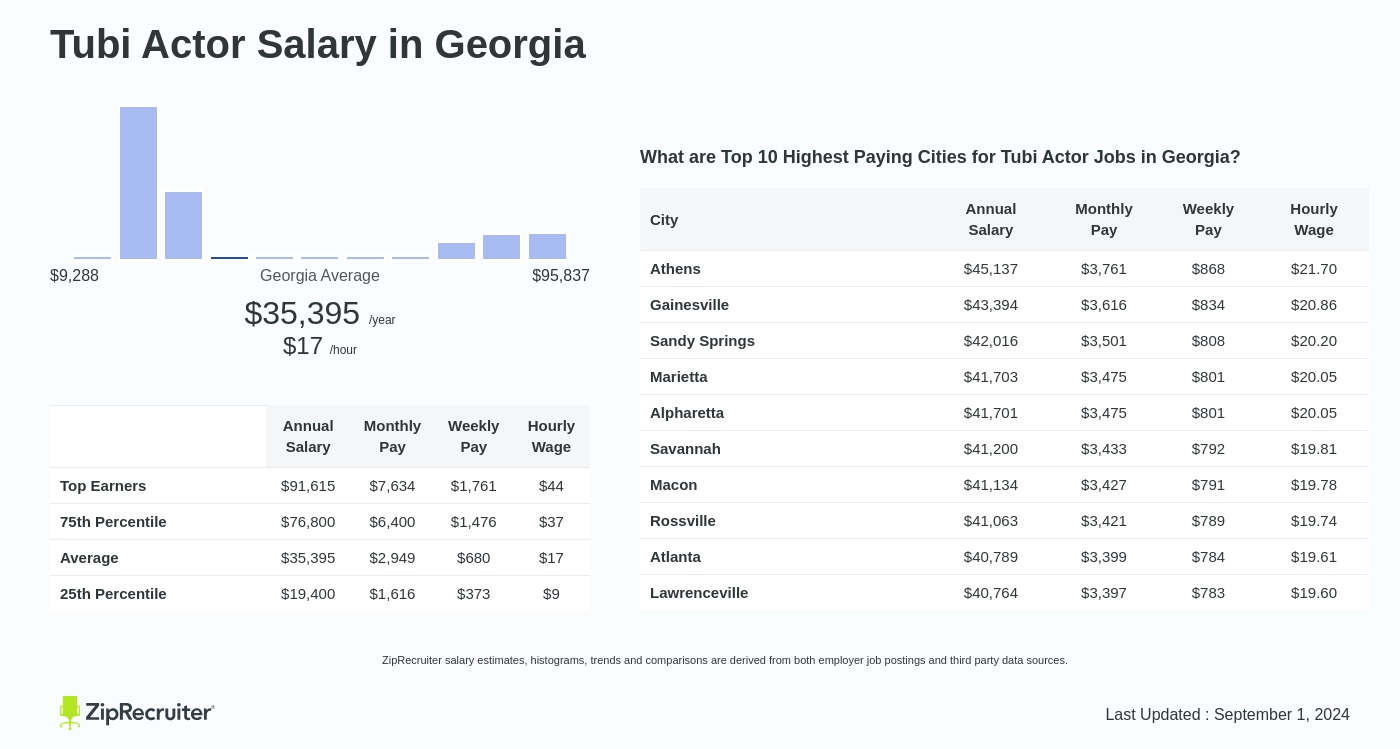Click the $95,837 maximum salary label

(x=561, y=275)
